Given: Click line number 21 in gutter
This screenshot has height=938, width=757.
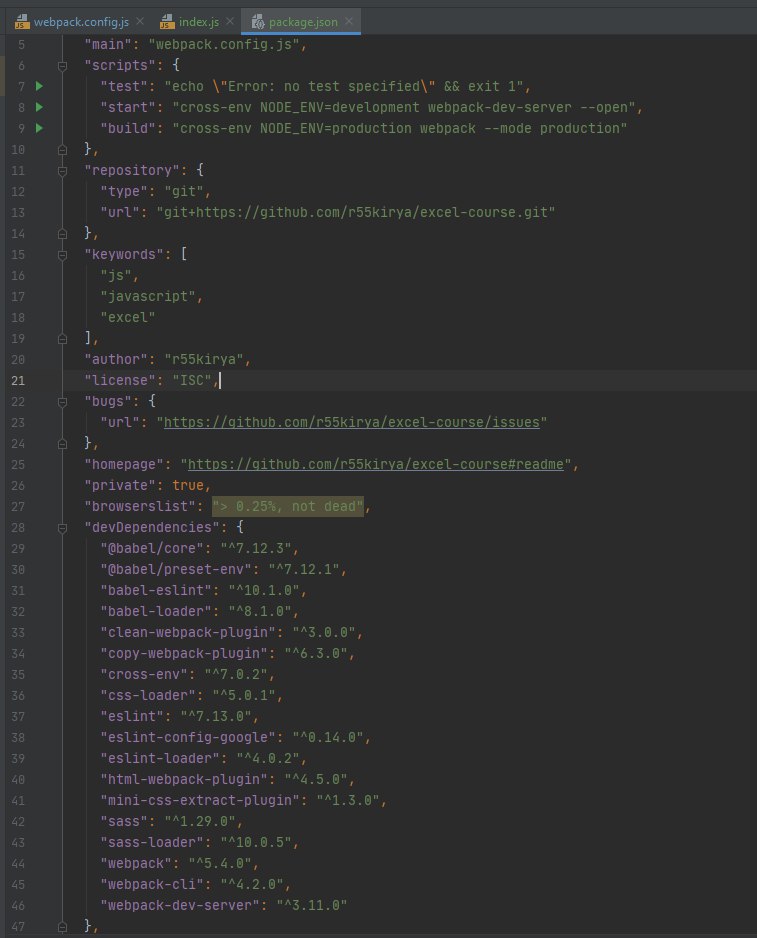Looking at the screenshot, I should [x=18, y=380].
